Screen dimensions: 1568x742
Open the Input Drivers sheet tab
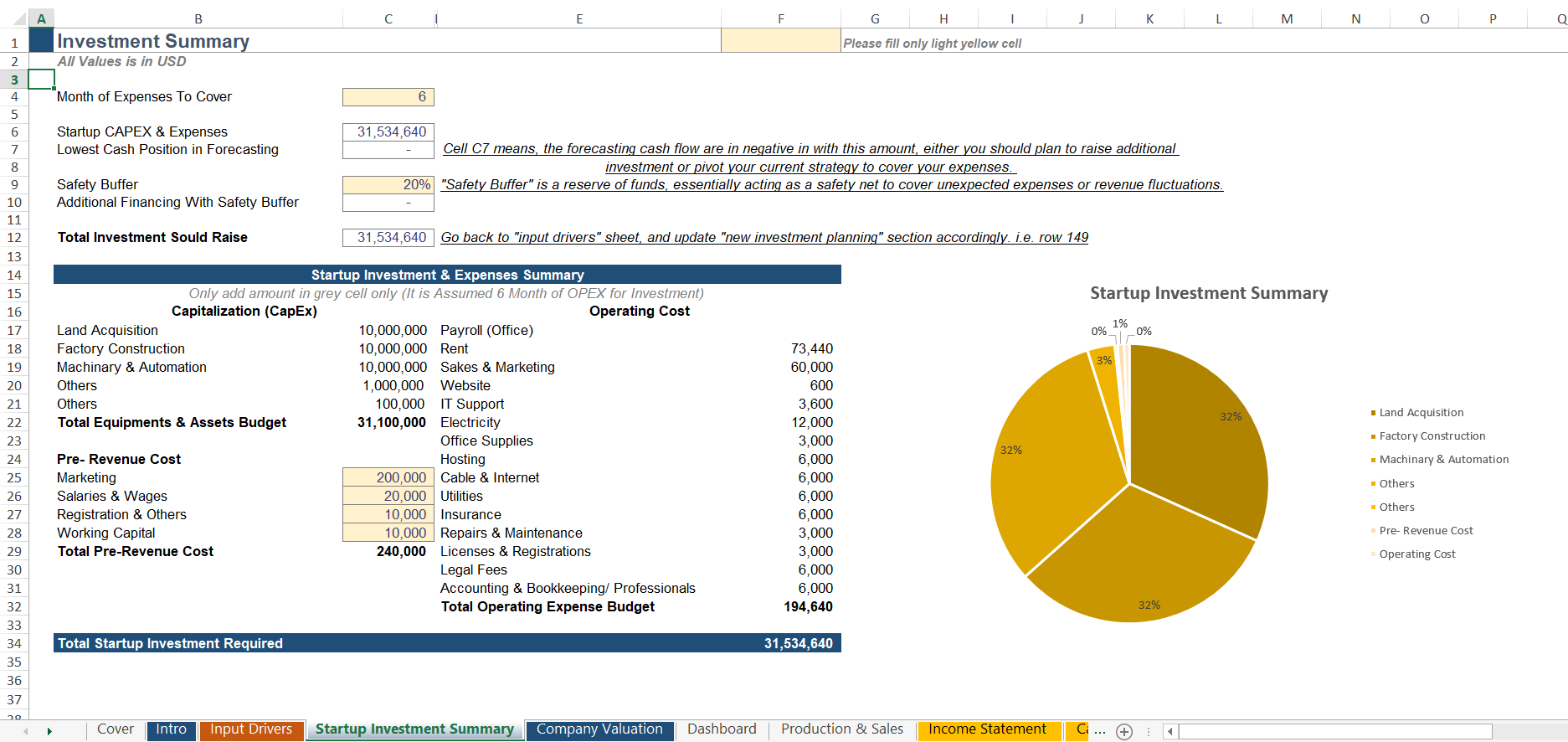251,729
